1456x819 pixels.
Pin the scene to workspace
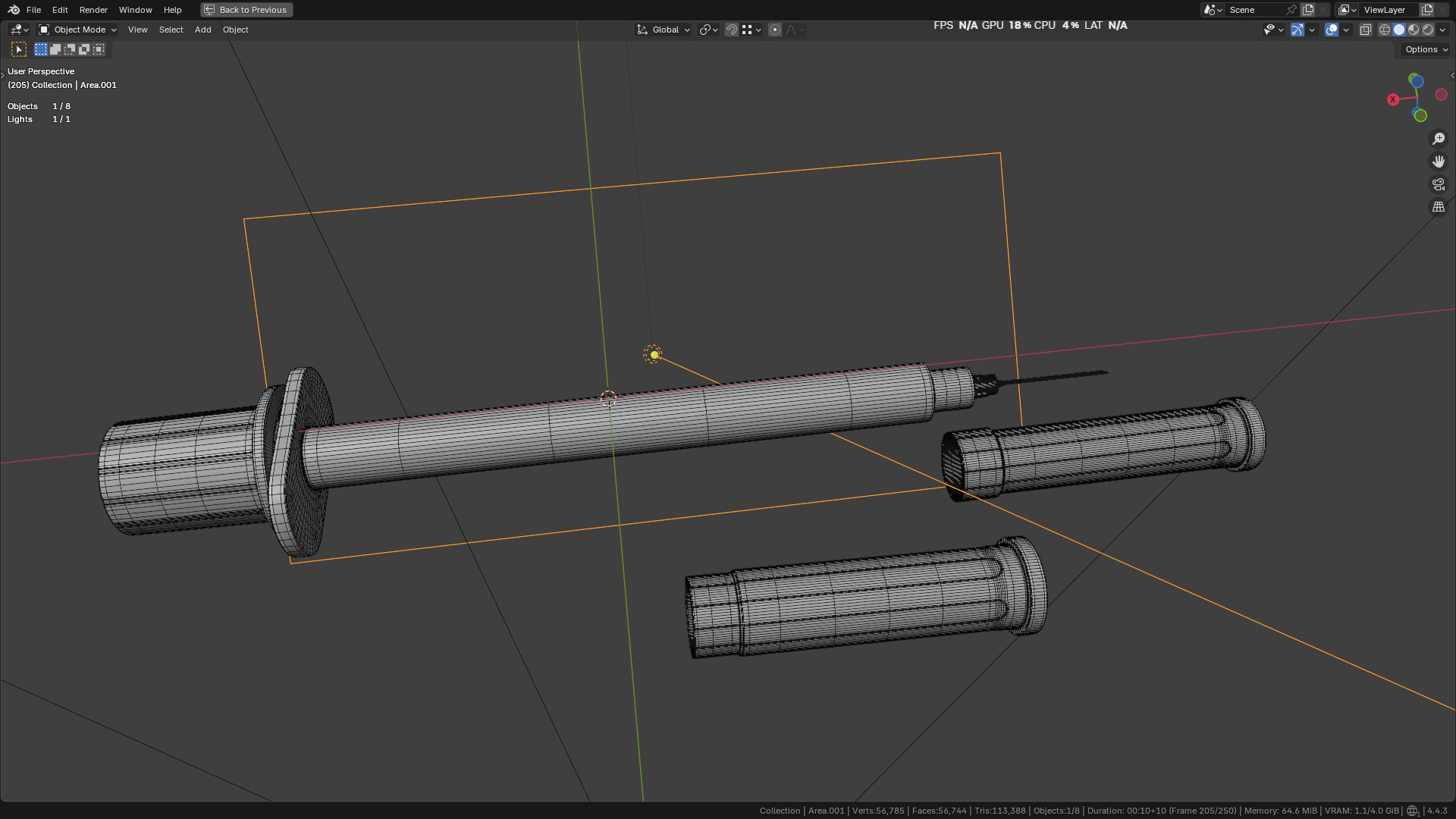1291,10
